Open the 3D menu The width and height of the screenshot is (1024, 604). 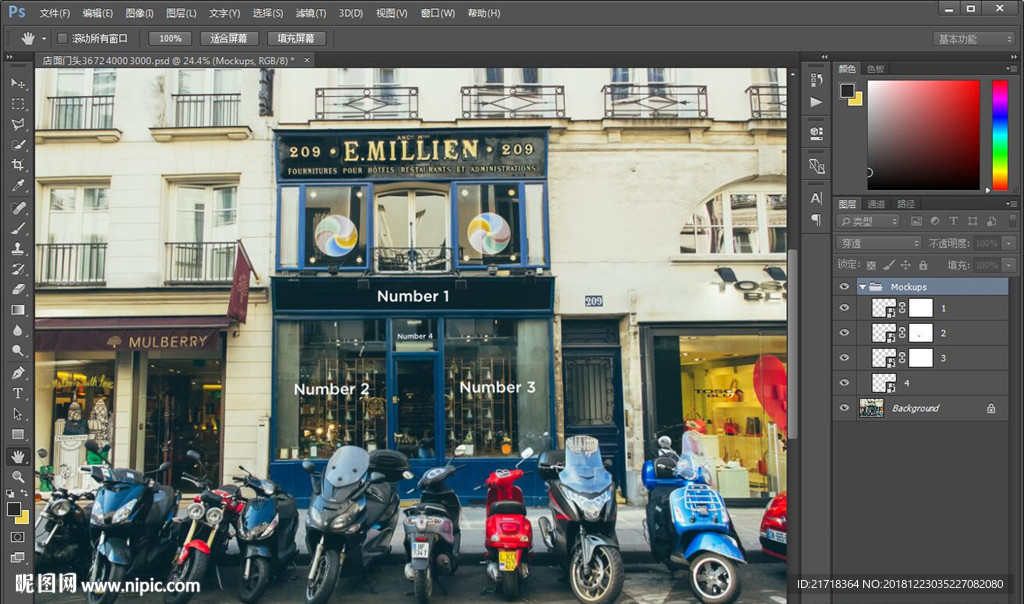point(351,13)
